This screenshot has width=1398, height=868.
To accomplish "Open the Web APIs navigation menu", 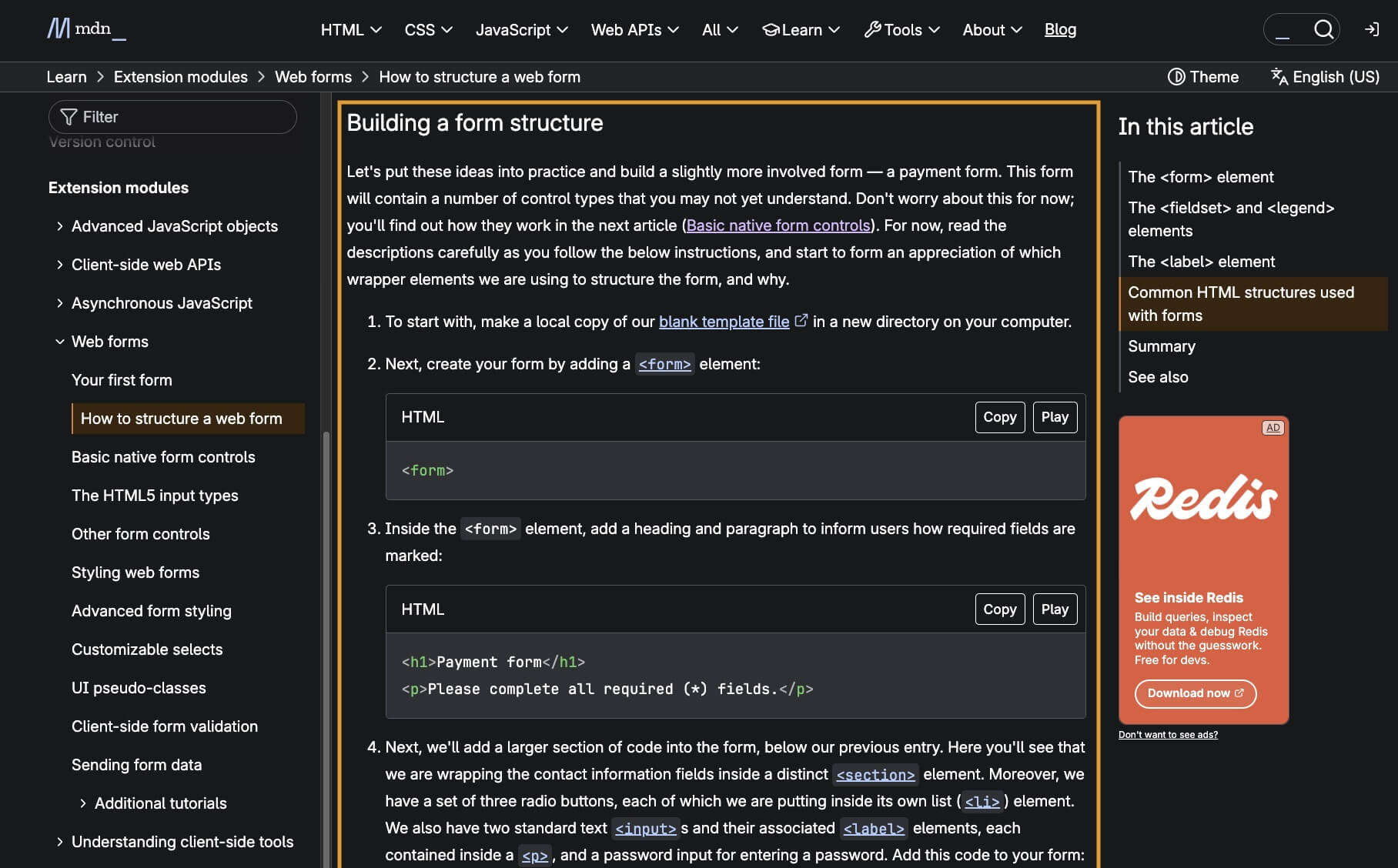I will (634, 30).
